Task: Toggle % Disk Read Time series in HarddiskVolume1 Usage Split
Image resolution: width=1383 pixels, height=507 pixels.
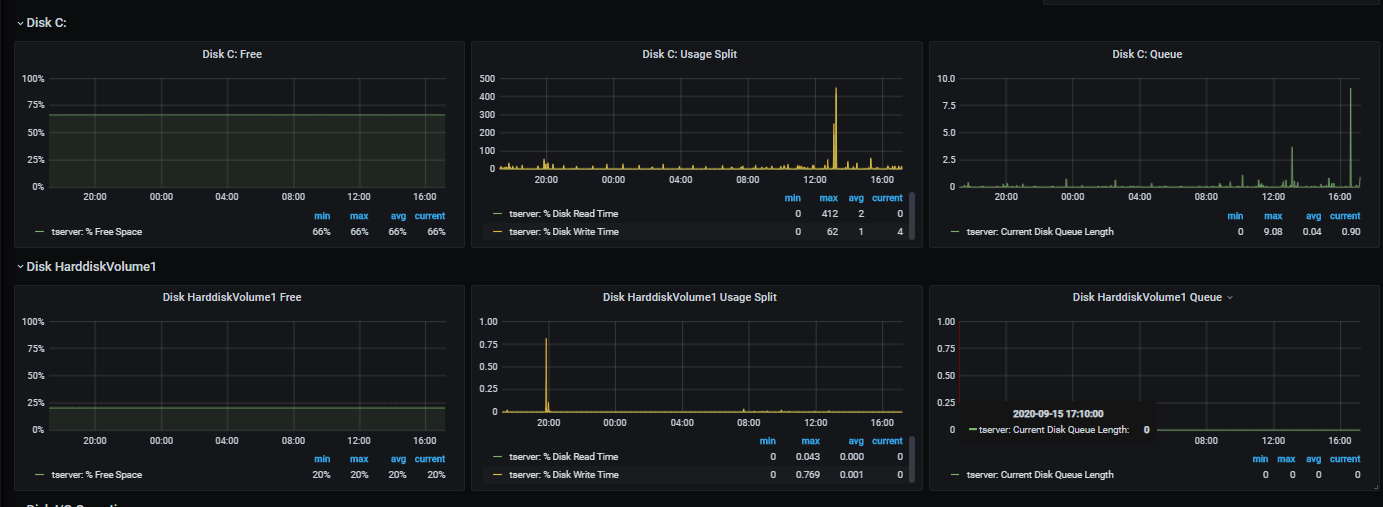Action: click(563, 457)
